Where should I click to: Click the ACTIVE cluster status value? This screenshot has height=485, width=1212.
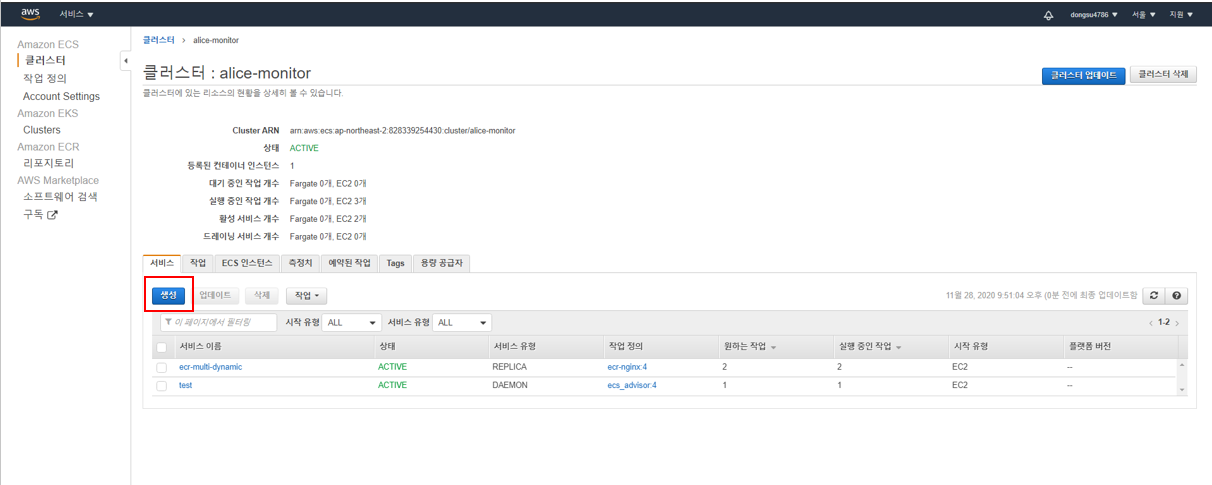pyautogui.click(x=304, y=148)
